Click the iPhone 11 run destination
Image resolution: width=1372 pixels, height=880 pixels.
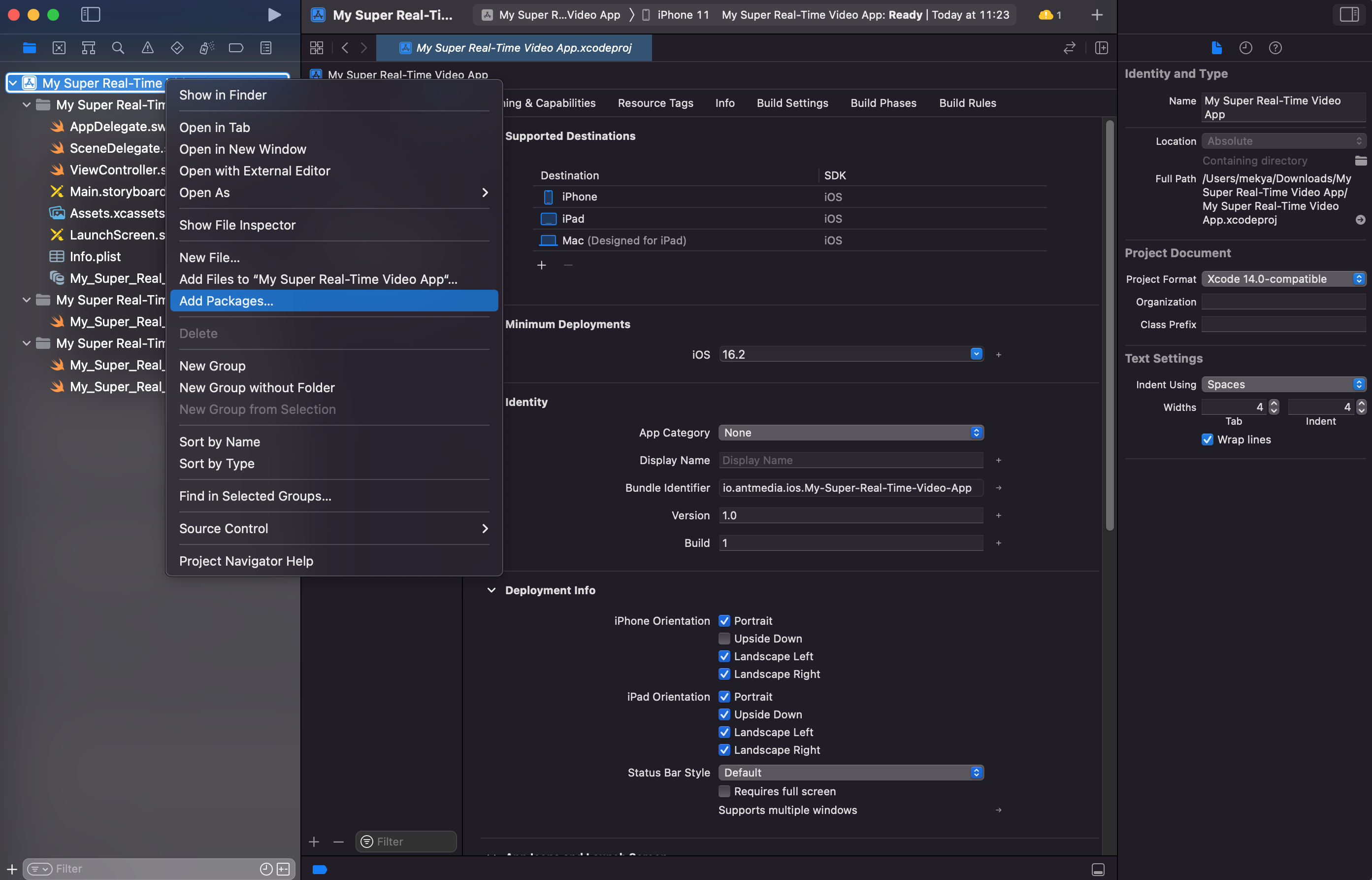[676, 15]
